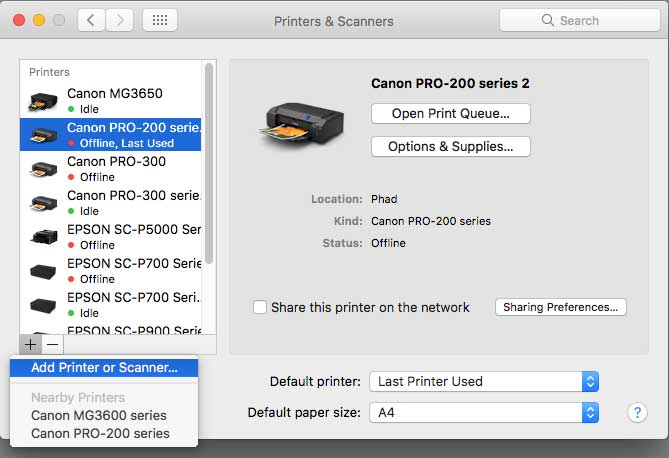This screenshot has height=458, width=669.
Task: Select EPSON SC-P5000 Series printer name
Action: click(x=134, y=229)
